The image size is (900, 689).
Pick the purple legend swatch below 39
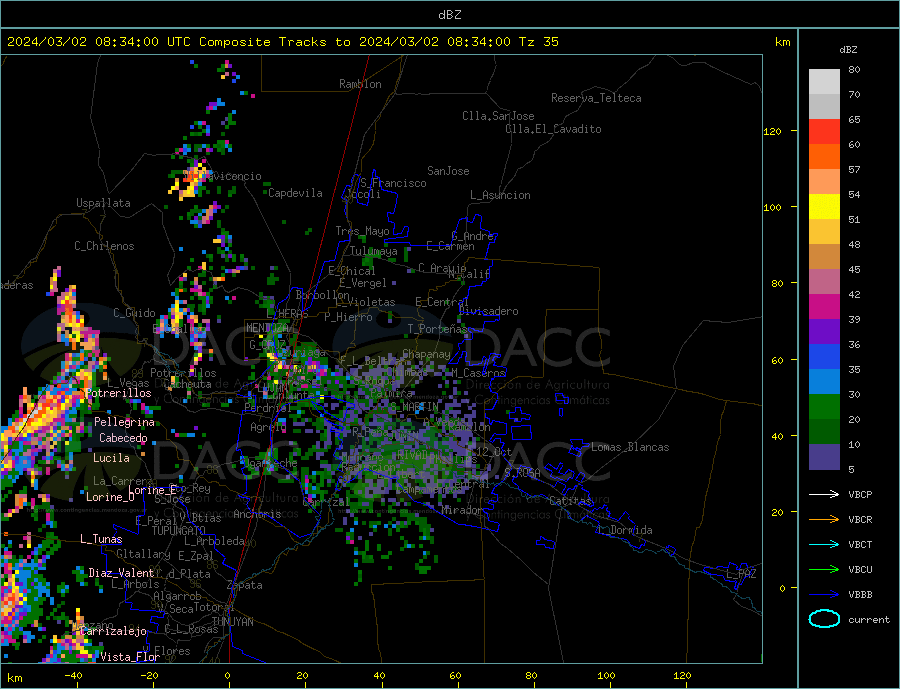coord(824,332)
